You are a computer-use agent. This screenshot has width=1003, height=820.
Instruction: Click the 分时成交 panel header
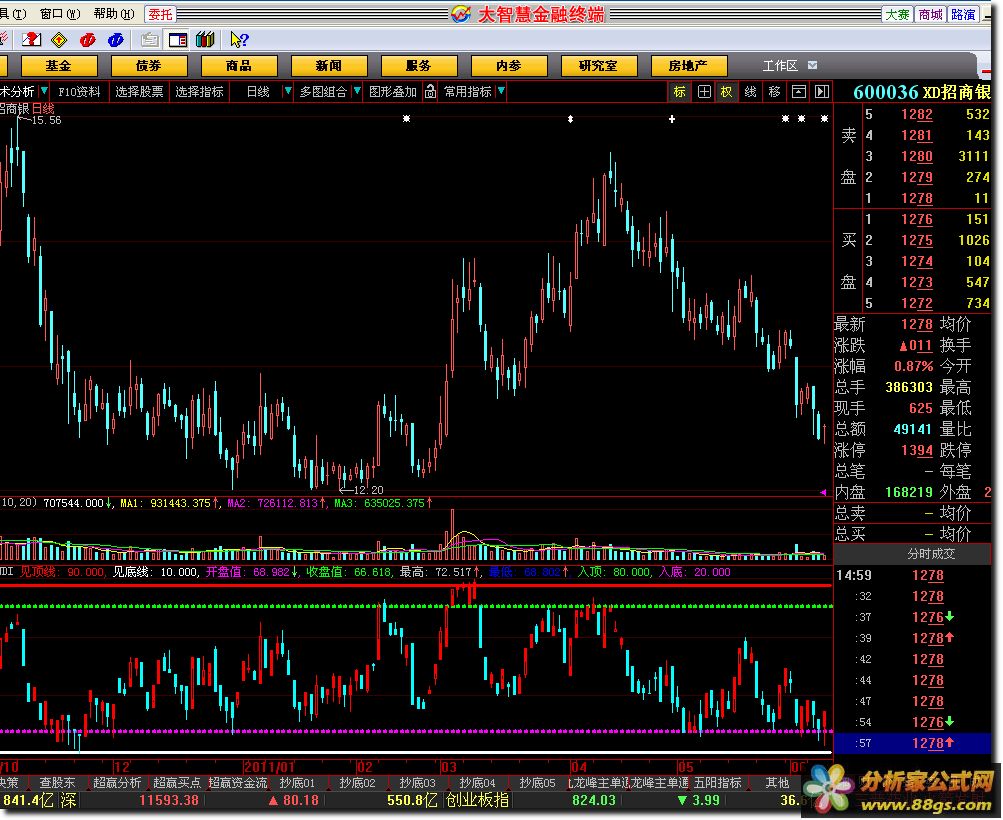coord(913,554)
